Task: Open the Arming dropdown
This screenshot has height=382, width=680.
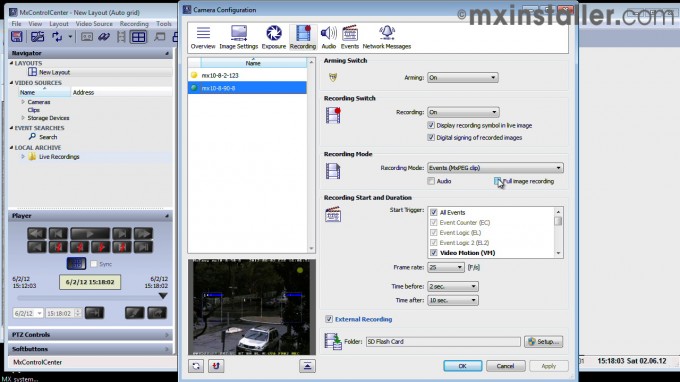Action: click(463, 78)
